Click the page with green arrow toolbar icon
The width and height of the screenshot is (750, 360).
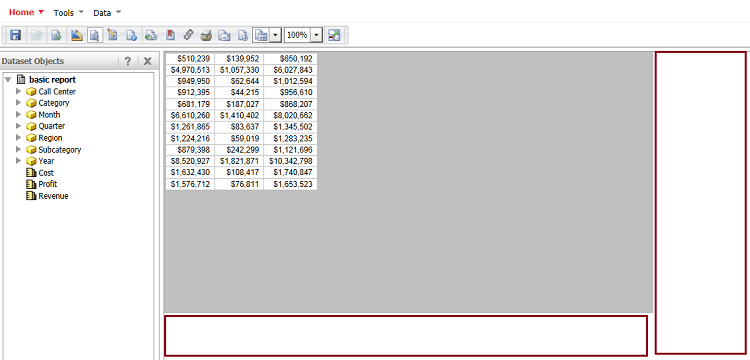coord(56,35)
